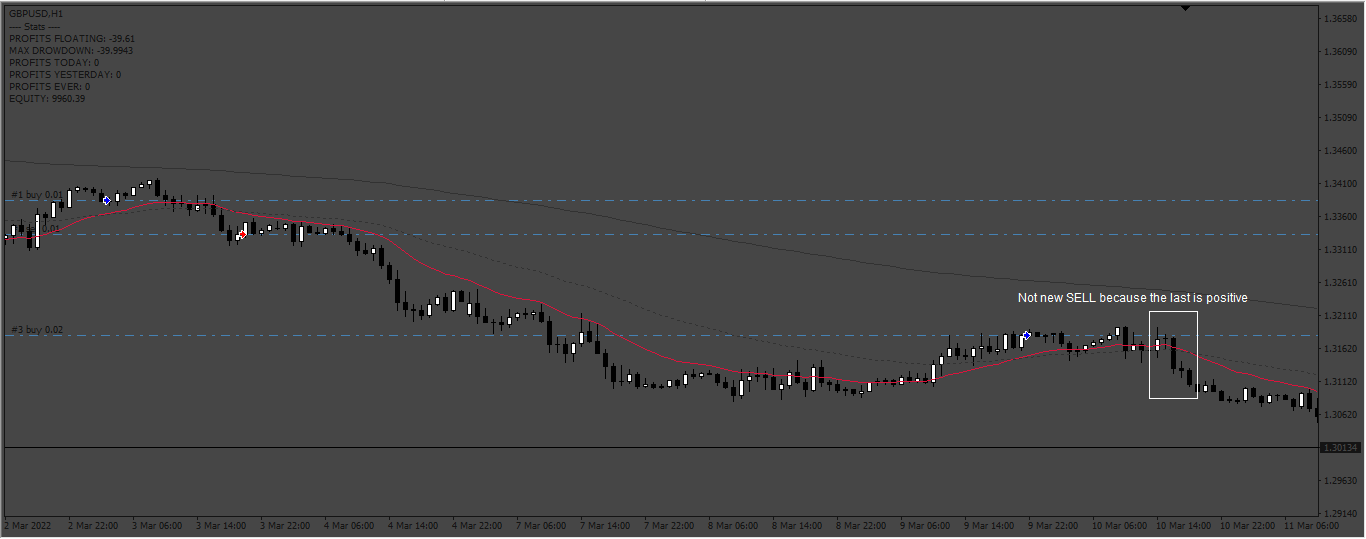Click the MAX DROWDOWN: -39.9943 line
This screenshot has height=539, width=1366.
tap(71, 50)
